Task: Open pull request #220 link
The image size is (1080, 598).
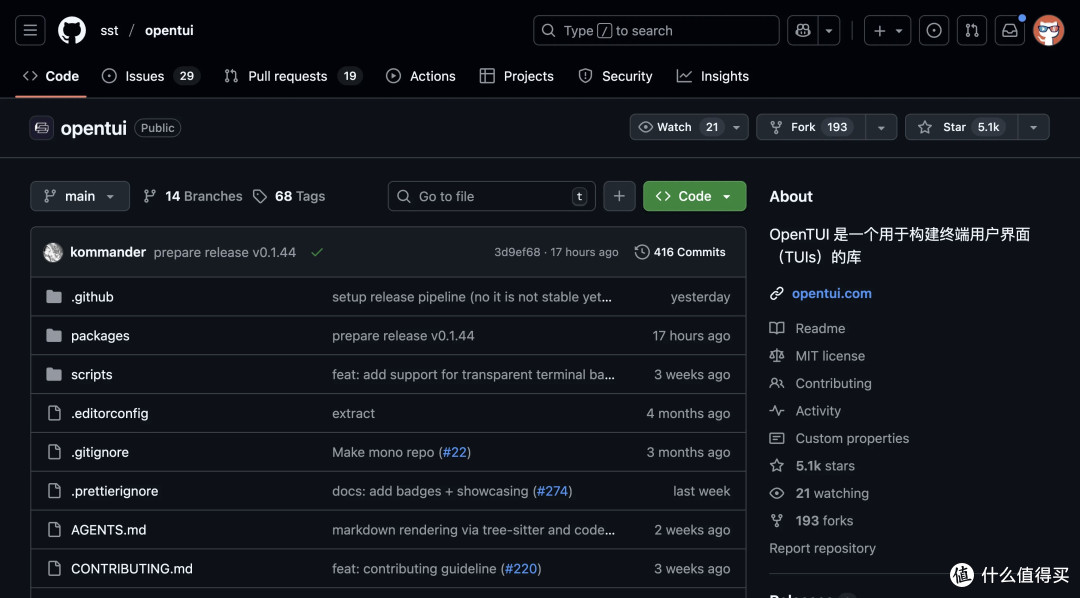Action: [x=521, y=568]
